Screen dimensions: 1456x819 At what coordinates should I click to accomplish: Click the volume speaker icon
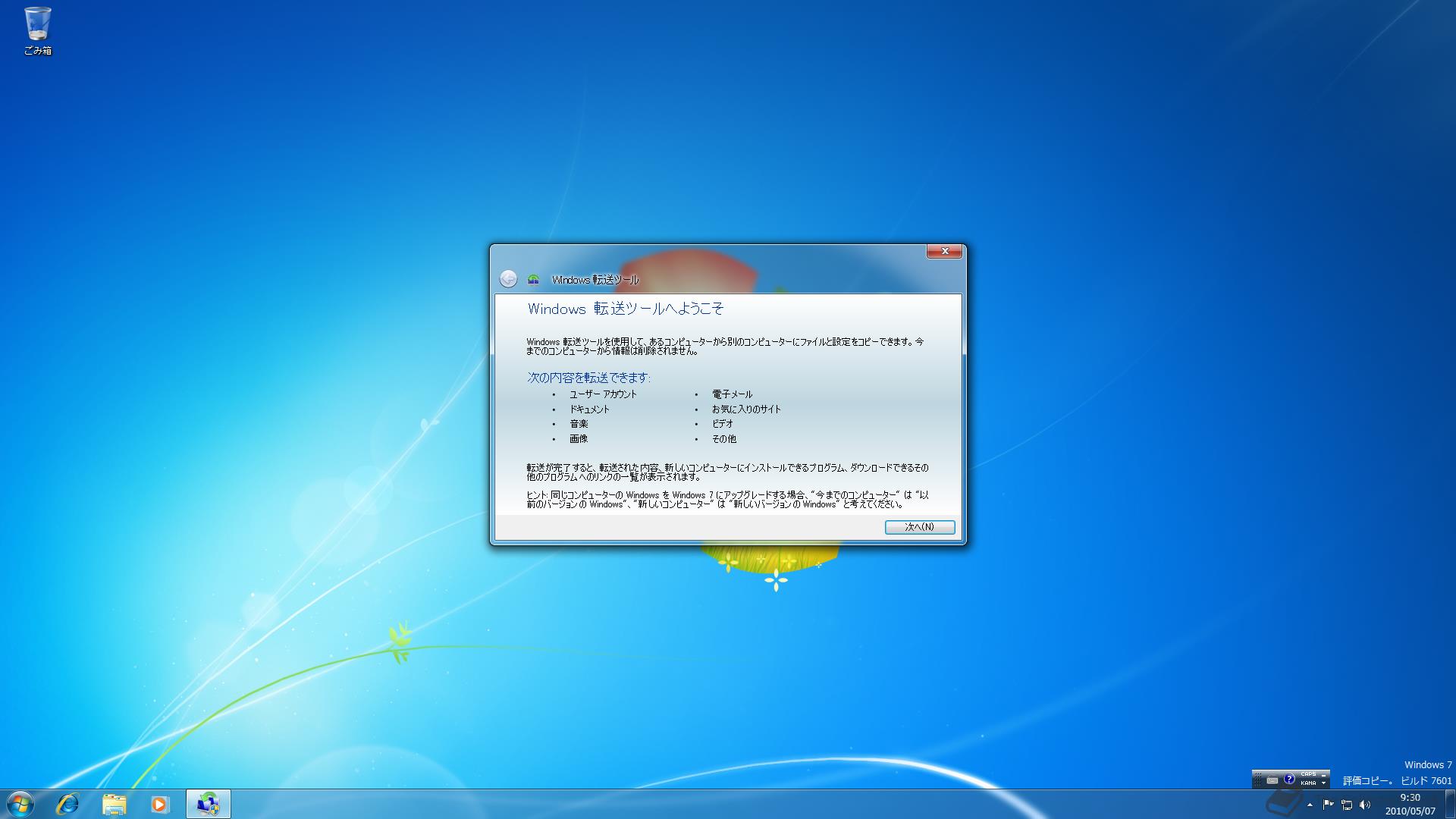pyautogui.click(x=1365, y=805)
